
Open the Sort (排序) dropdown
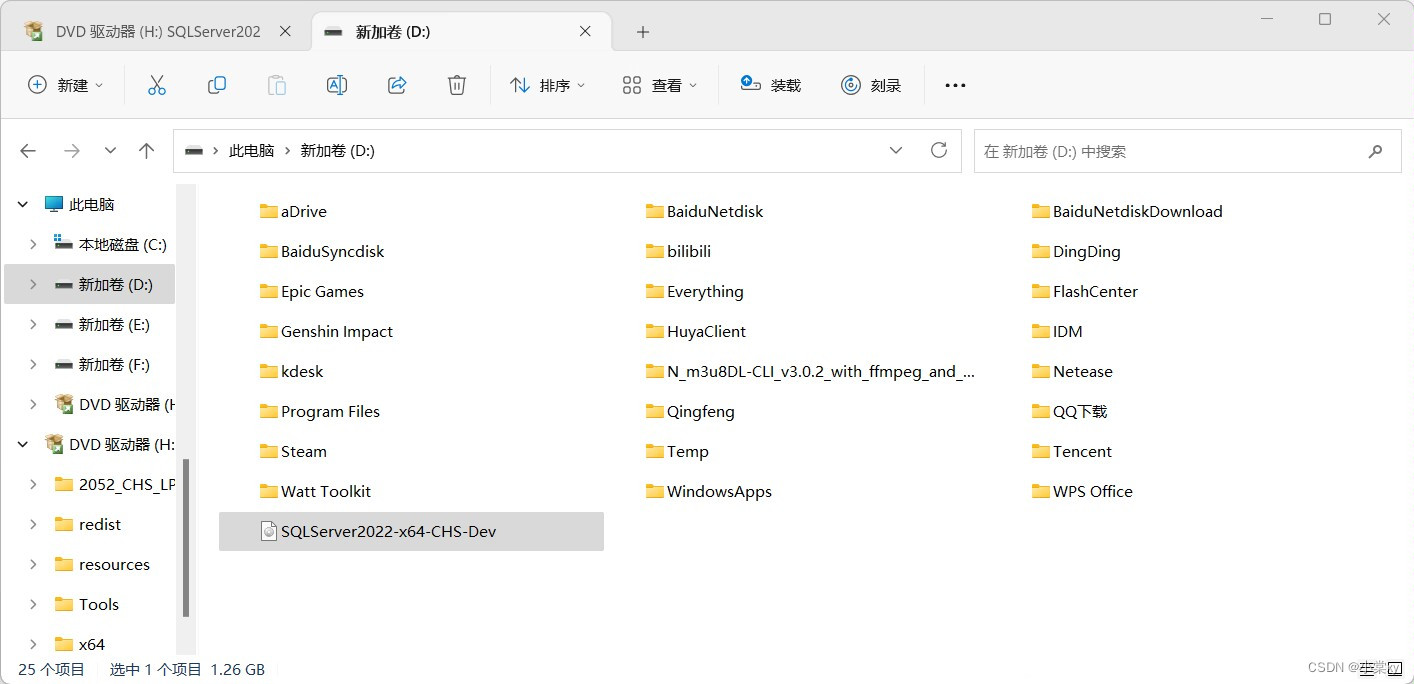(547, 85)
